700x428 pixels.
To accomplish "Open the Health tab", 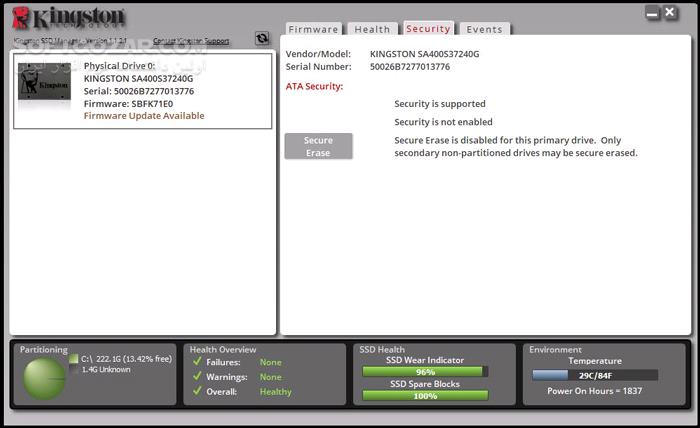I will 372,29.
